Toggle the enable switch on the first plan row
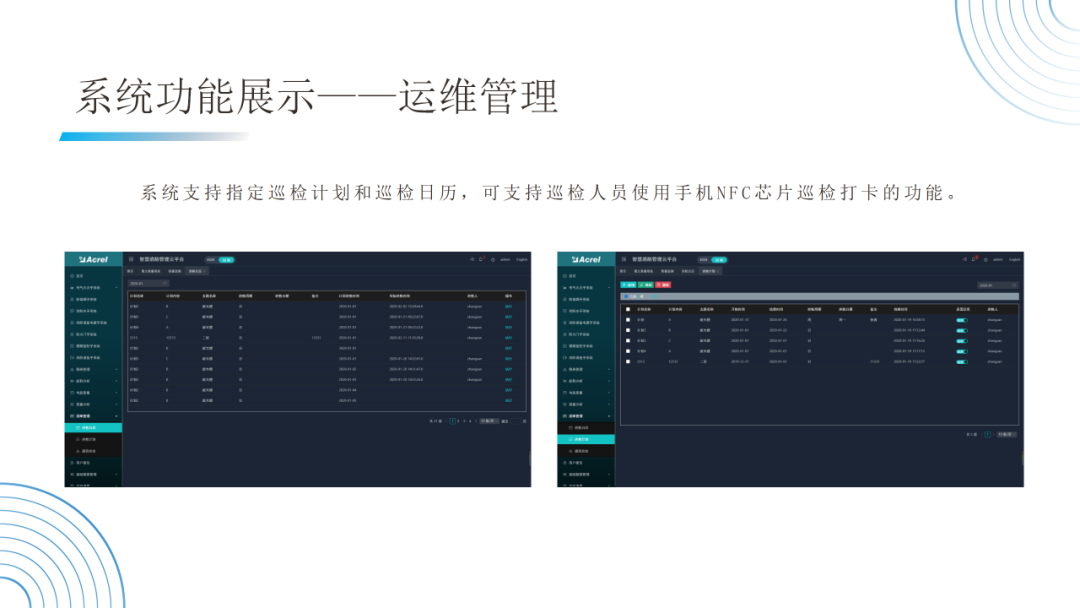 (960, 318)
